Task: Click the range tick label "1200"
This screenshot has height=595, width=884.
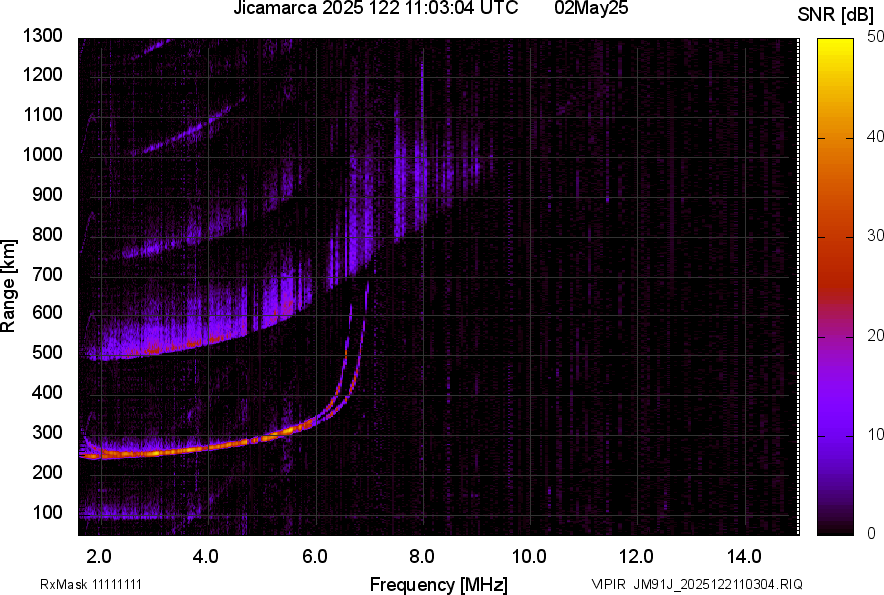Action: (42, 74)
